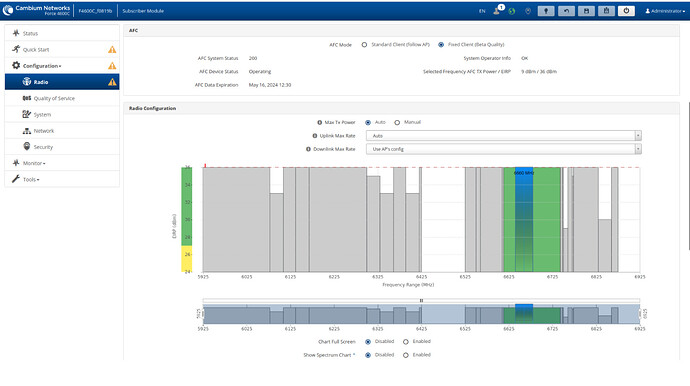Click the Max Tx Power info icon
The height and width of the screenshot is (386, 690).
pyautogui.click(x=319, y=122)
